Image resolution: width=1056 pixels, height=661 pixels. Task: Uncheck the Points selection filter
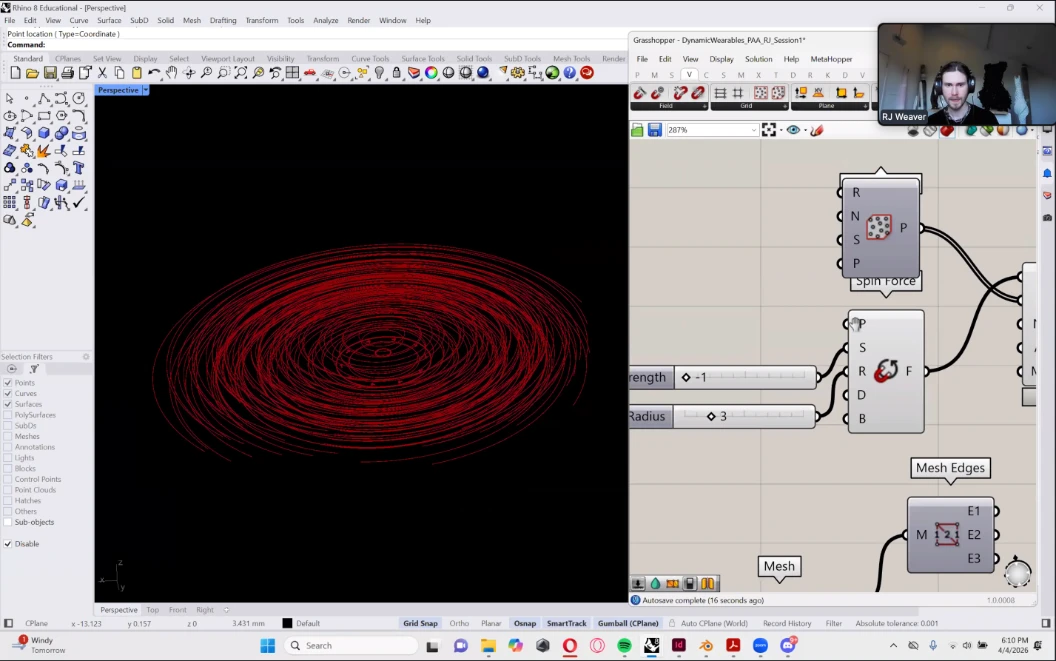9,383
